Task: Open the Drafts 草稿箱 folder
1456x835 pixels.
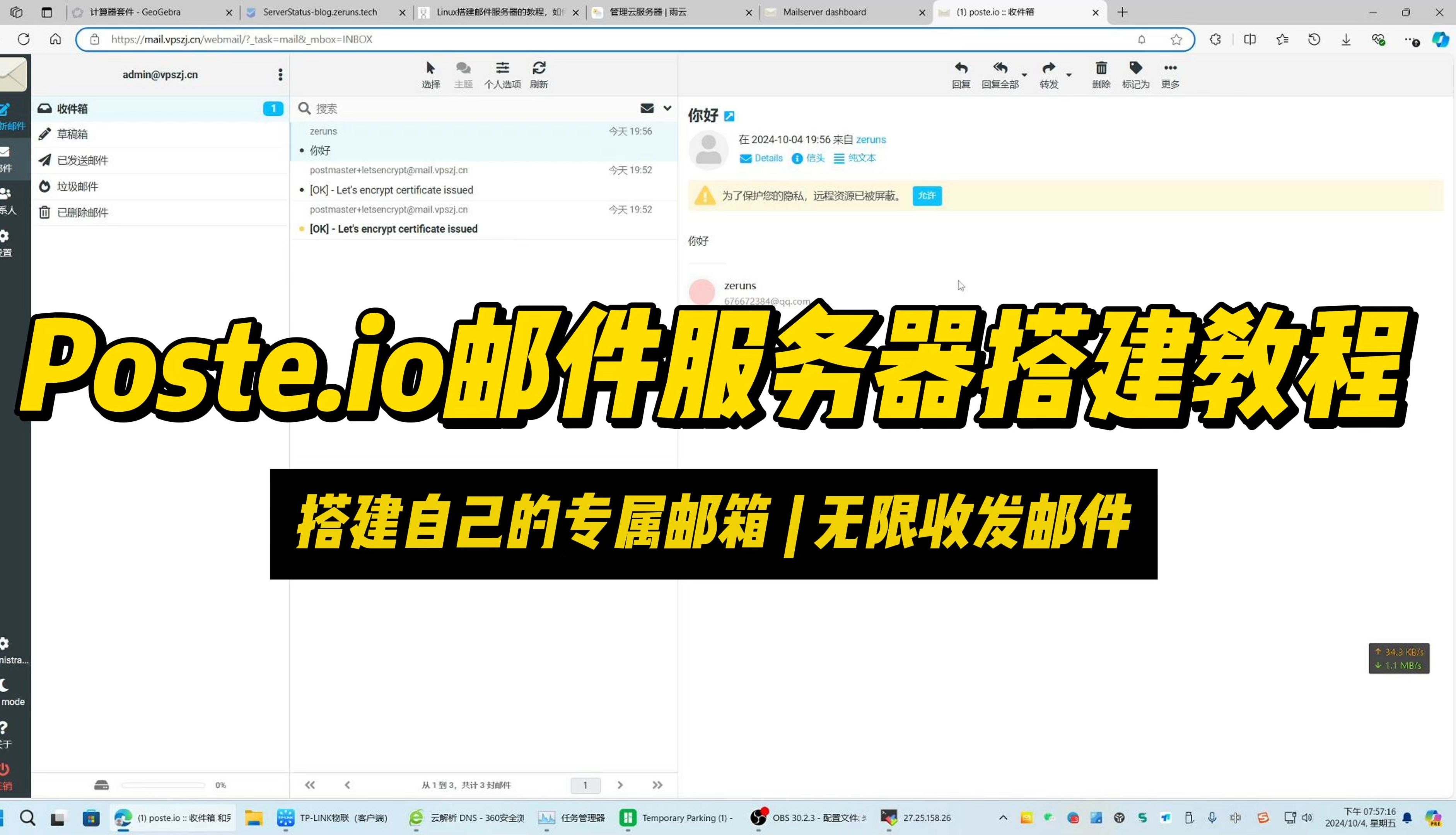Action: (x=160, y=134)
